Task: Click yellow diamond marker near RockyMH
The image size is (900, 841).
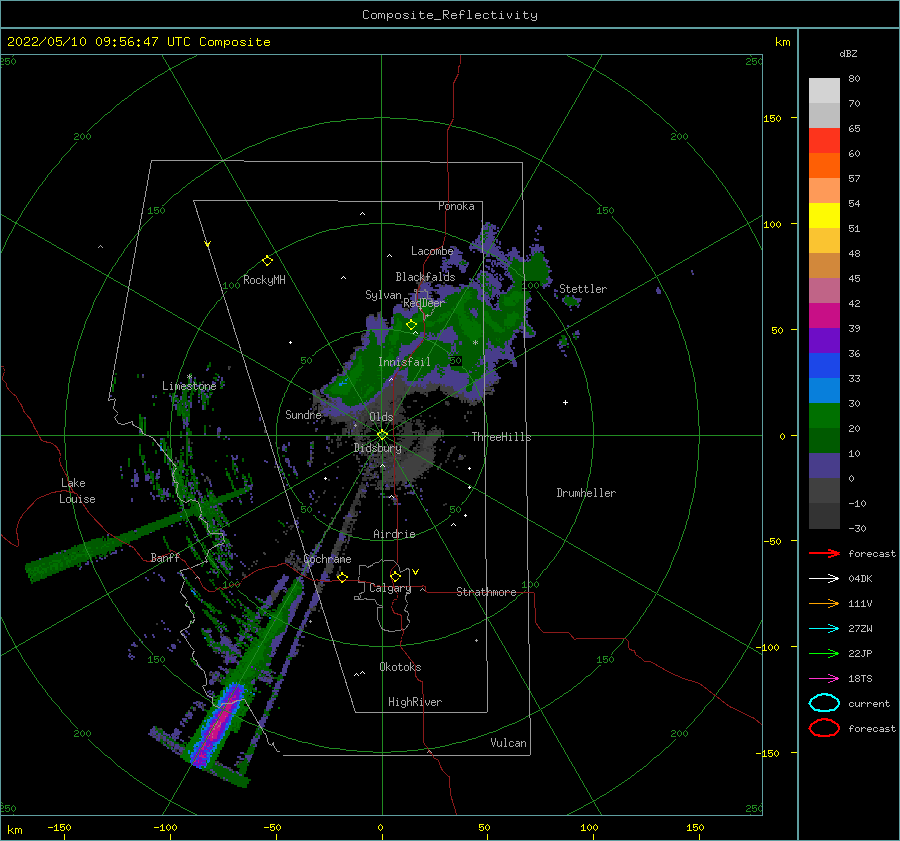Action: coord(267,261)
